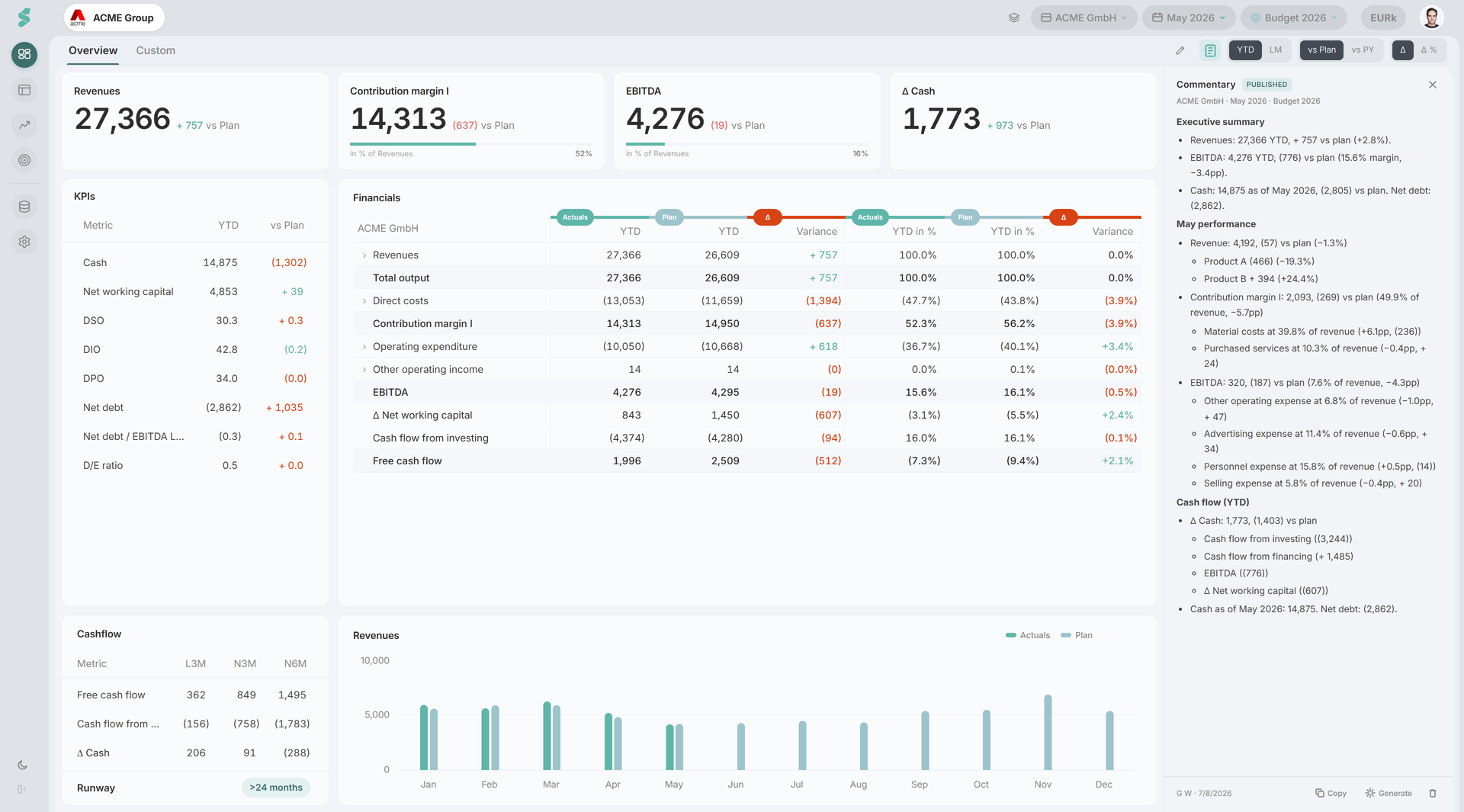Screen dimensions: 1464x812
Task: Open the ACME Group switcher
Action: 114,18
